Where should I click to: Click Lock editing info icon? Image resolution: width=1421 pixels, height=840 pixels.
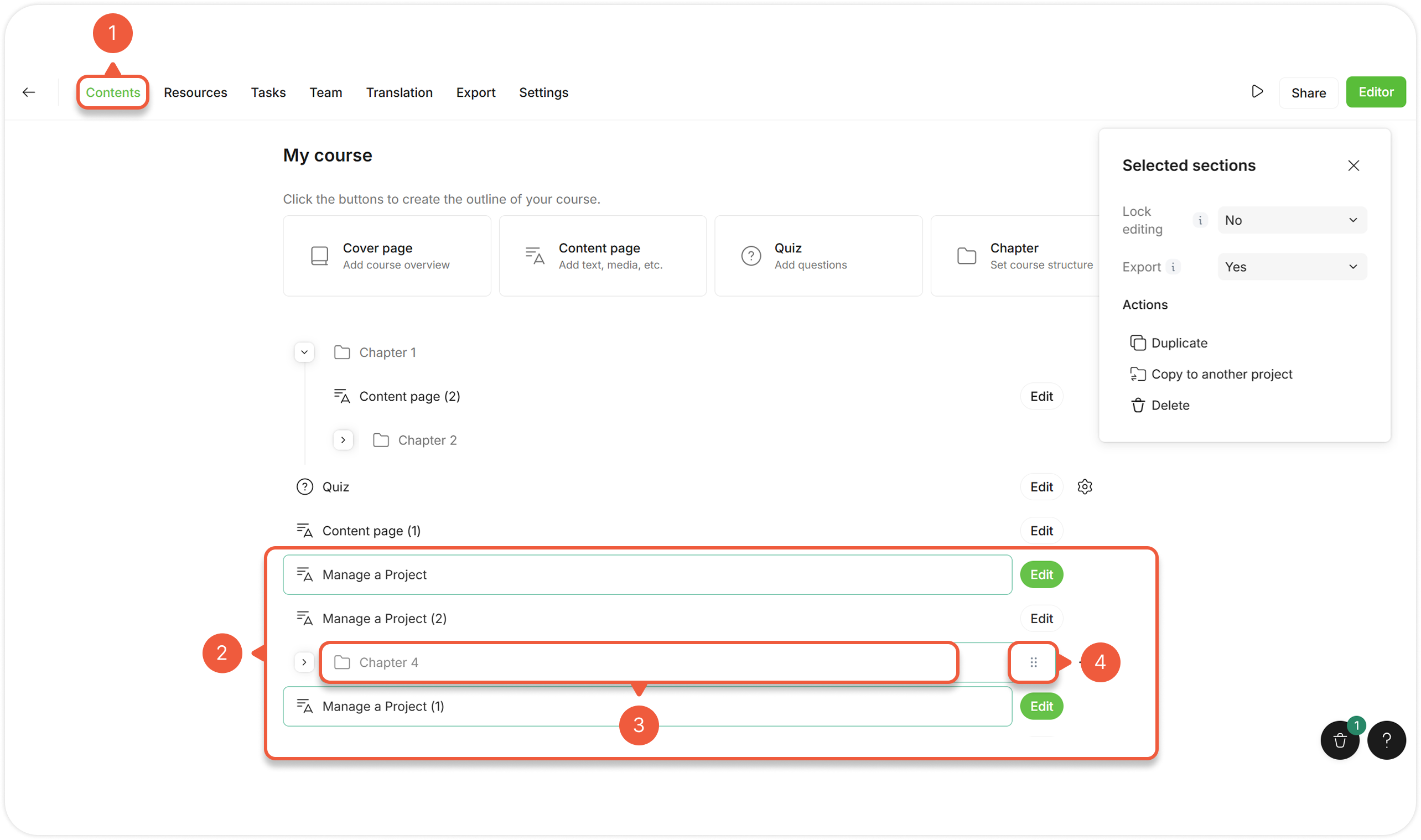(1200, 220)
